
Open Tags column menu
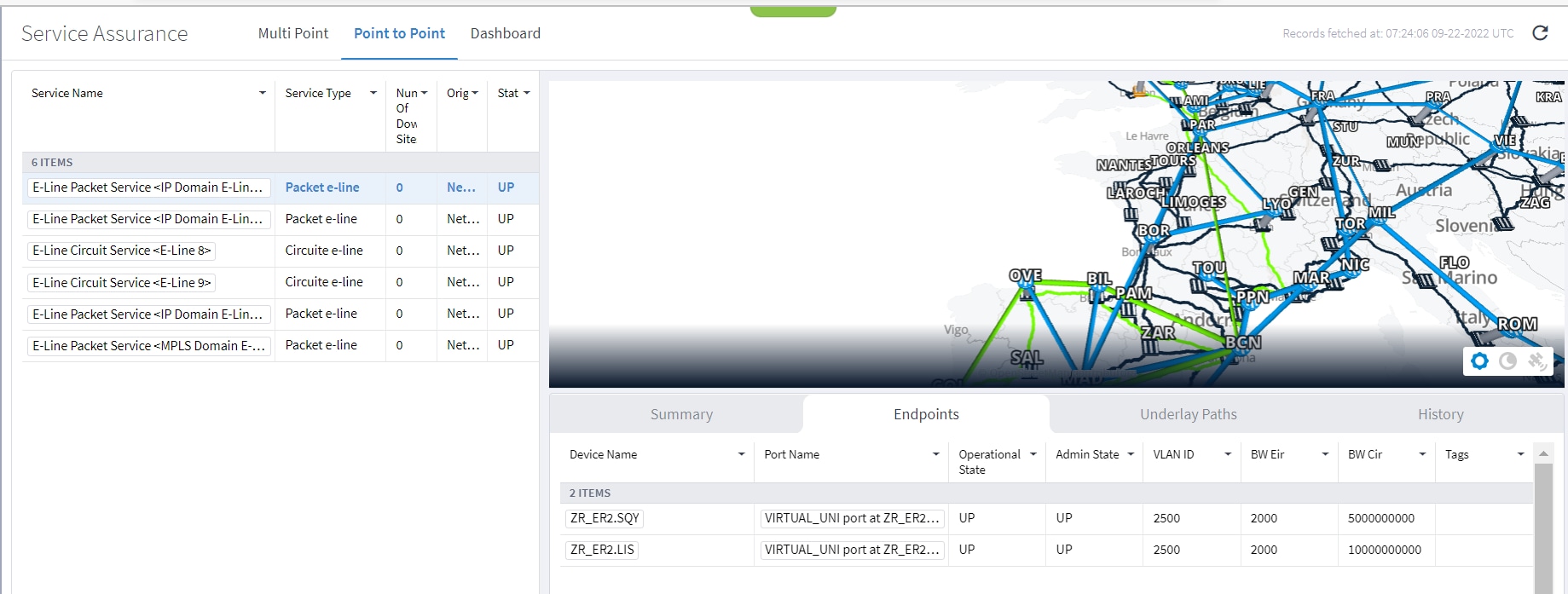(1520, 454)
